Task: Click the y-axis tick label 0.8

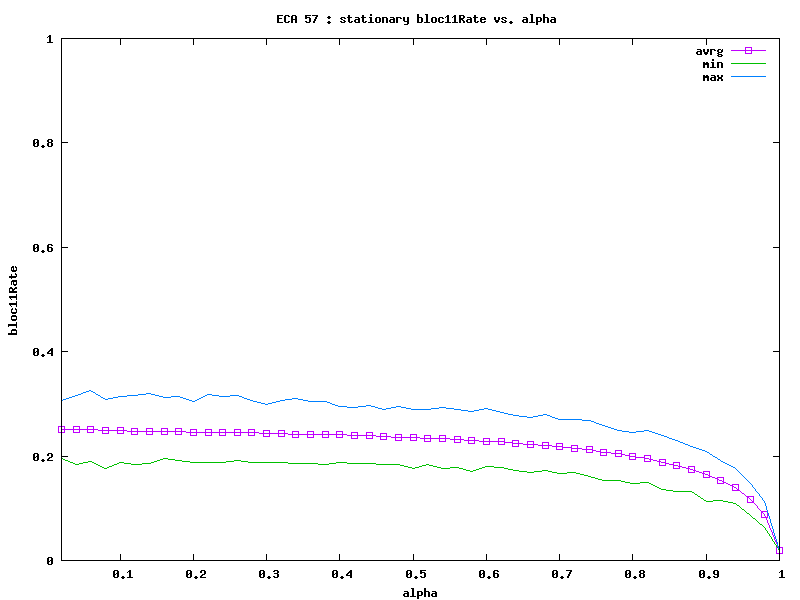Action: pyautogui.click(x=44, y=143)
